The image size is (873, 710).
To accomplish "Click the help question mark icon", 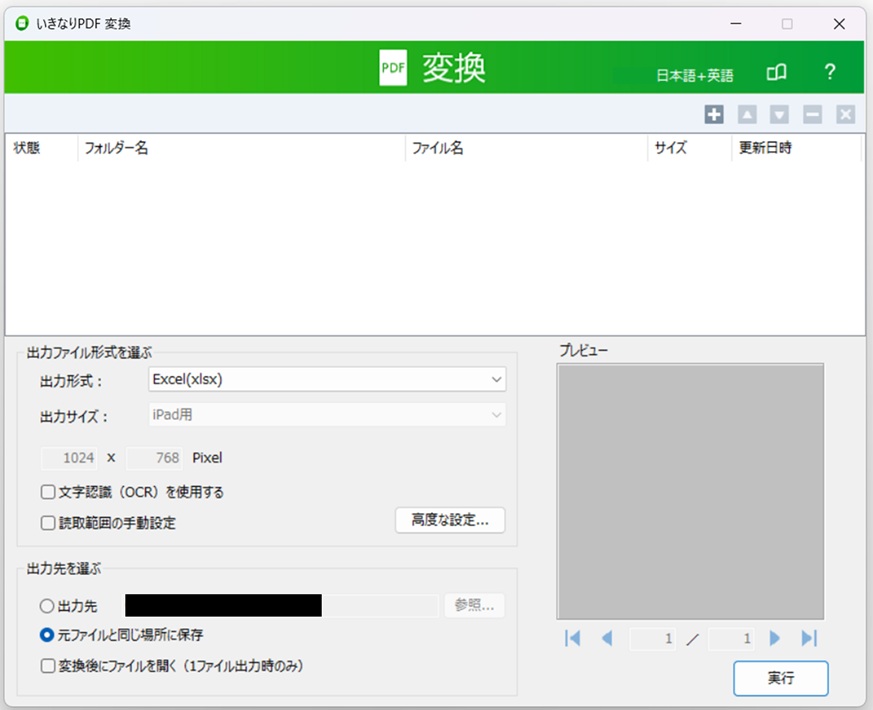I will (x=829, y=73).
